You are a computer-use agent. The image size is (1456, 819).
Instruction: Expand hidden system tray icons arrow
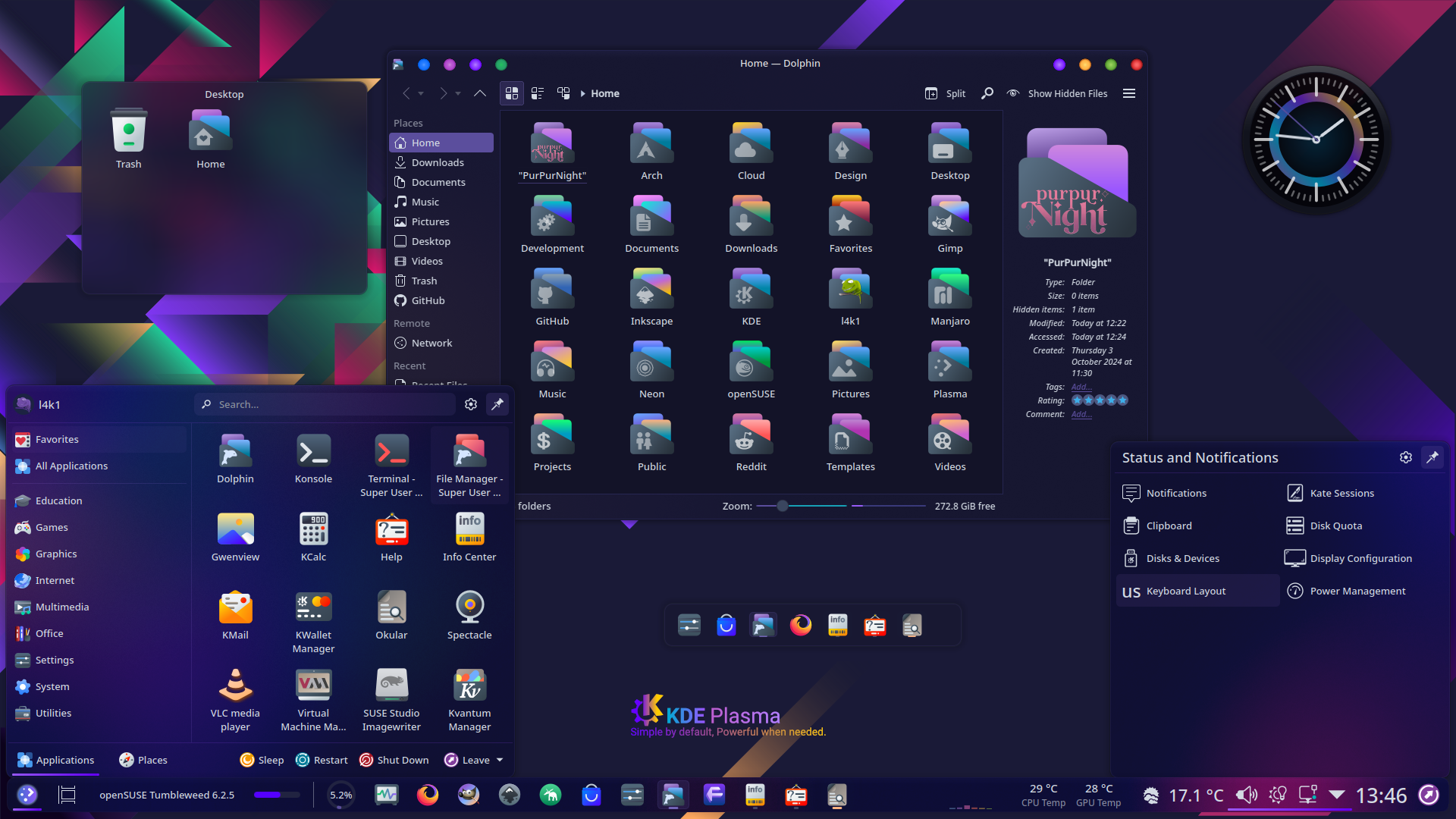pyautogui.click(x=1337, y=795)
